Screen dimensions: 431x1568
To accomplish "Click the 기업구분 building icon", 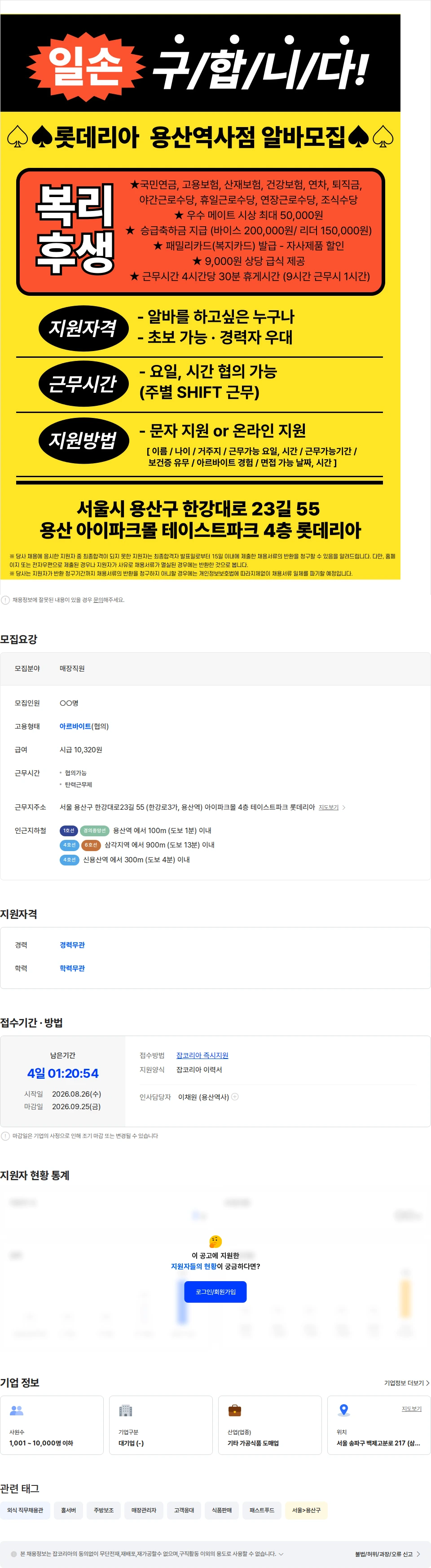I will [125, 1410].
